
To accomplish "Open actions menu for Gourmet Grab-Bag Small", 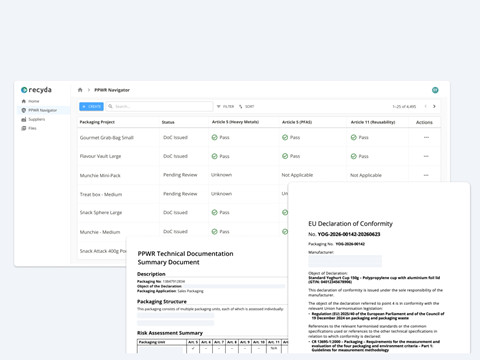I will point(426,137).
